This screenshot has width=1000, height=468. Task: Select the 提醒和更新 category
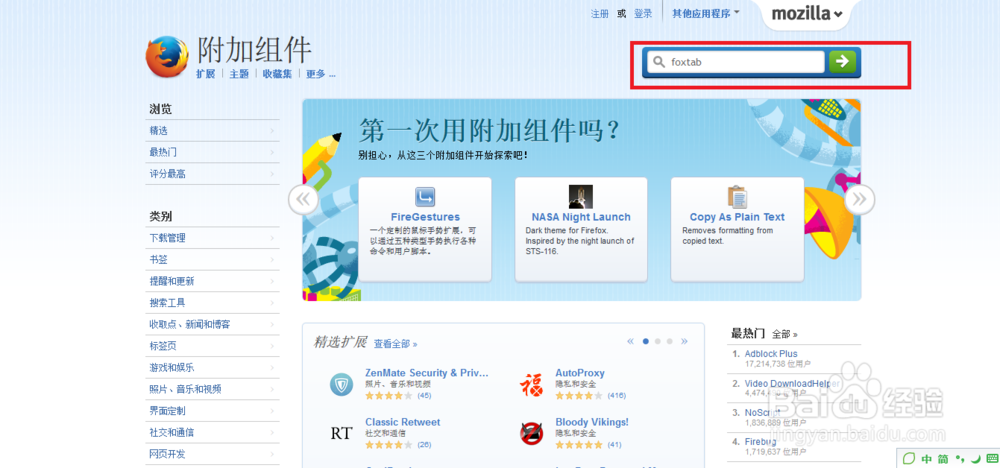click(212, 281)
